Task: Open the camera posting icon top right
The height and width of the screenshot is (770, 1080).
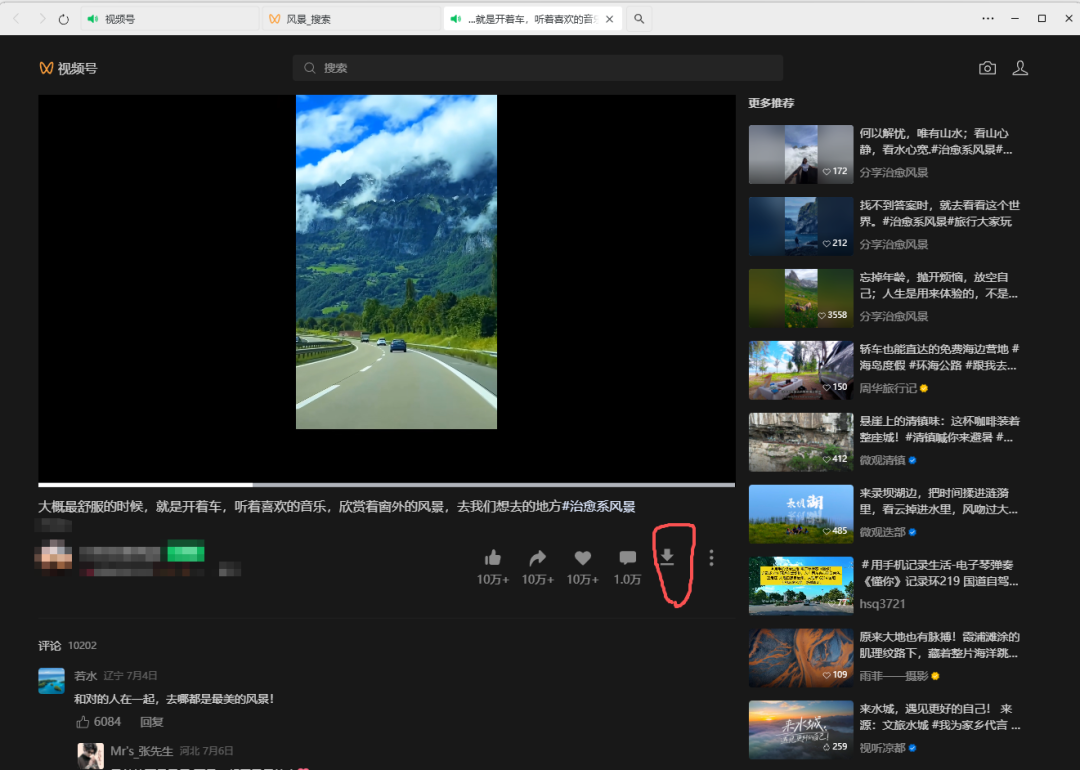Action: pos(987,67)
